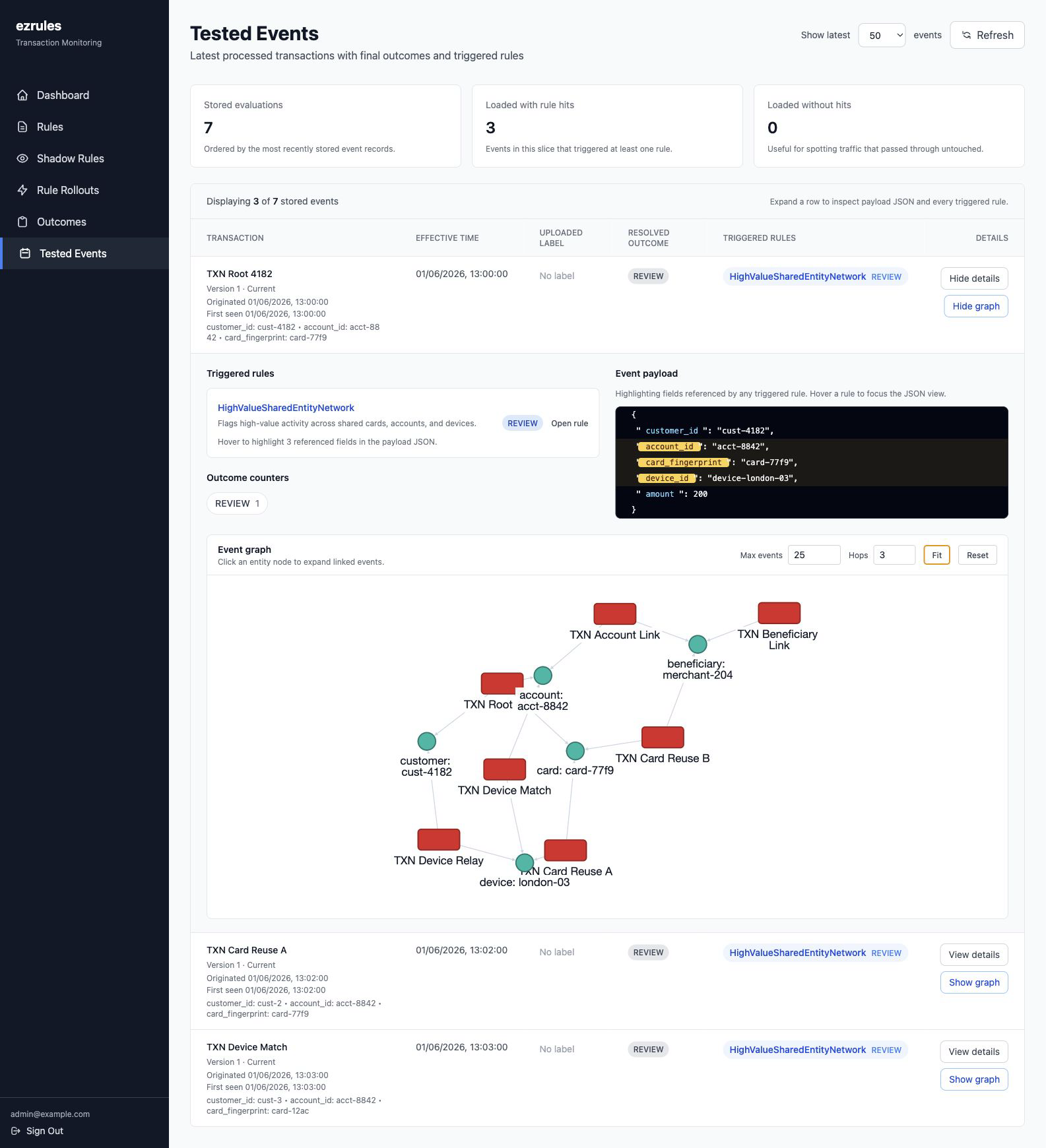Reset the event graph view
Viewport: 1046px width, 1148px height.
[977, 555]
